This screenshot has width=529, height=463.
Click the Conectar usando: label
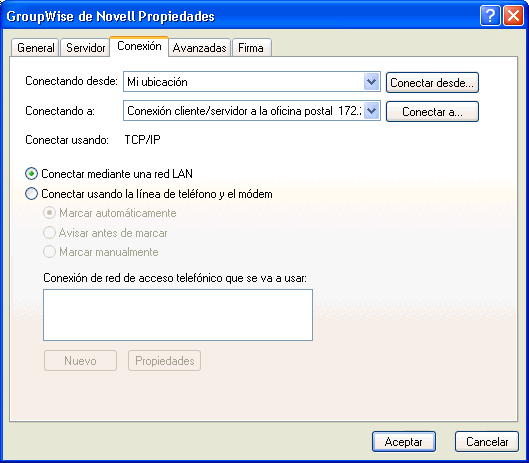pos(67,140)
